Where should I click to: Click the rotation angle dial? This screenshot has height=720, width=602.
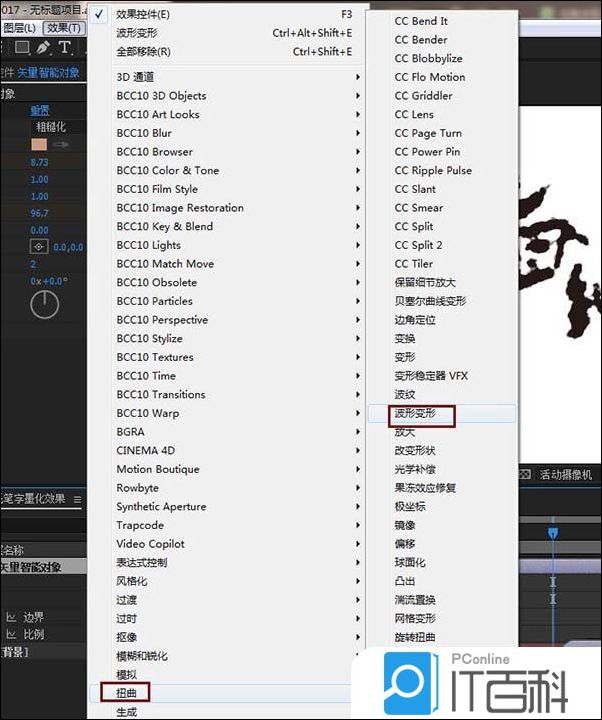pos(45,304)
